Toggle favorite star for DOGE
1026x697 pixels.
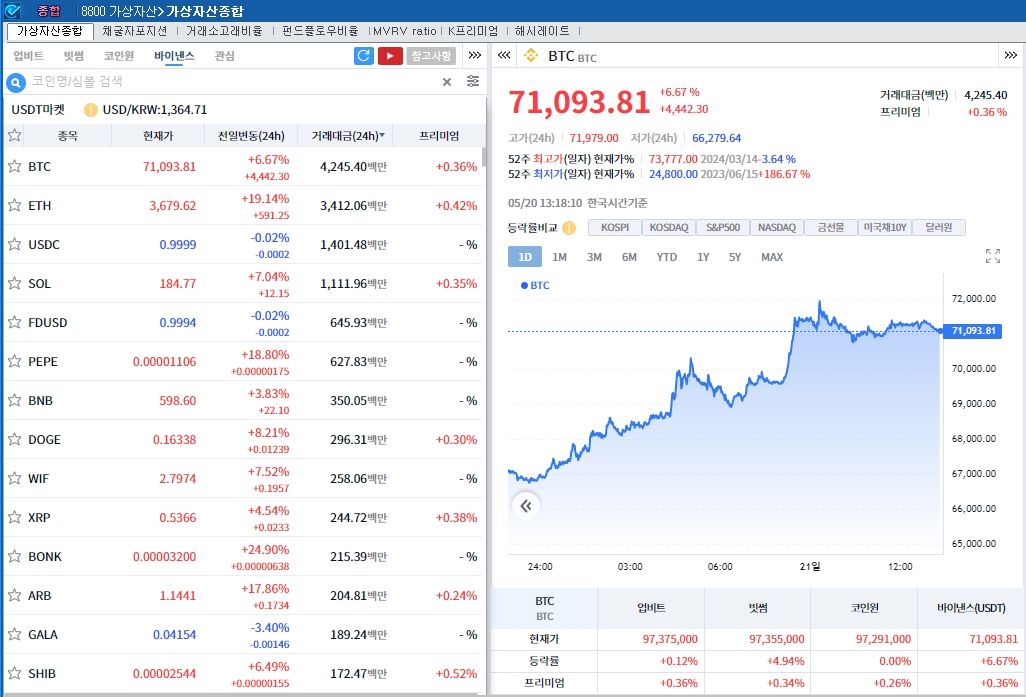[x=15, y=440]
